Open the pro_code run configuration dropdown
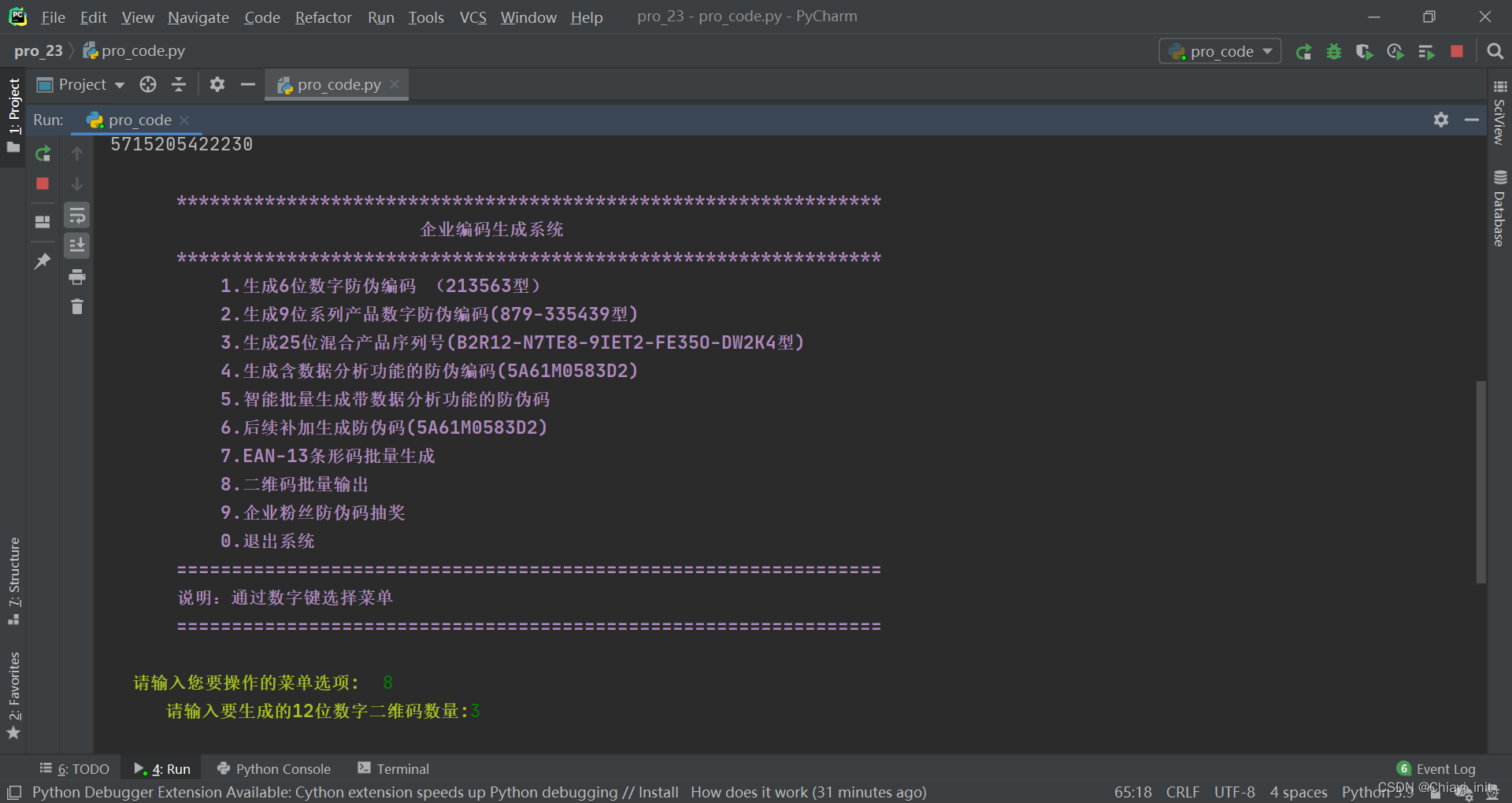 (1220, 51)
